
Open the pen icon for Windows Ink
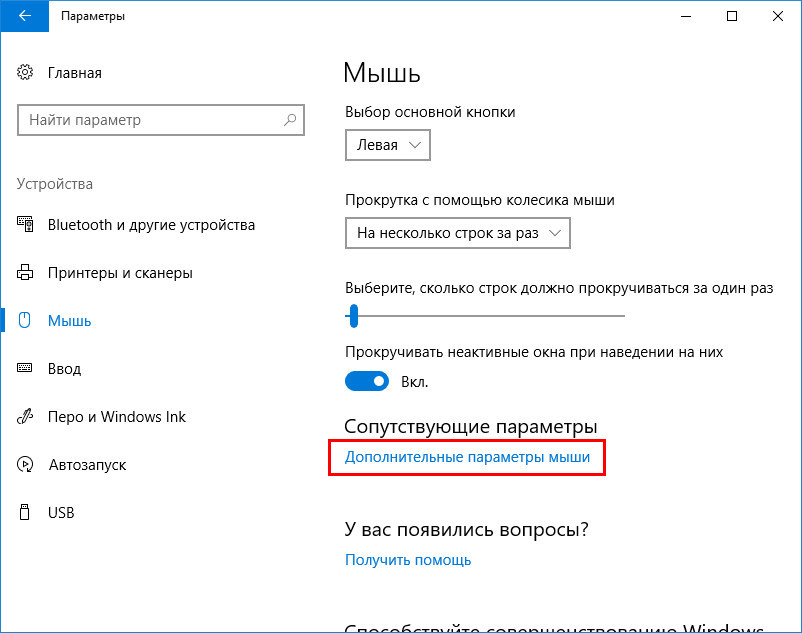[x=25, y=416]
